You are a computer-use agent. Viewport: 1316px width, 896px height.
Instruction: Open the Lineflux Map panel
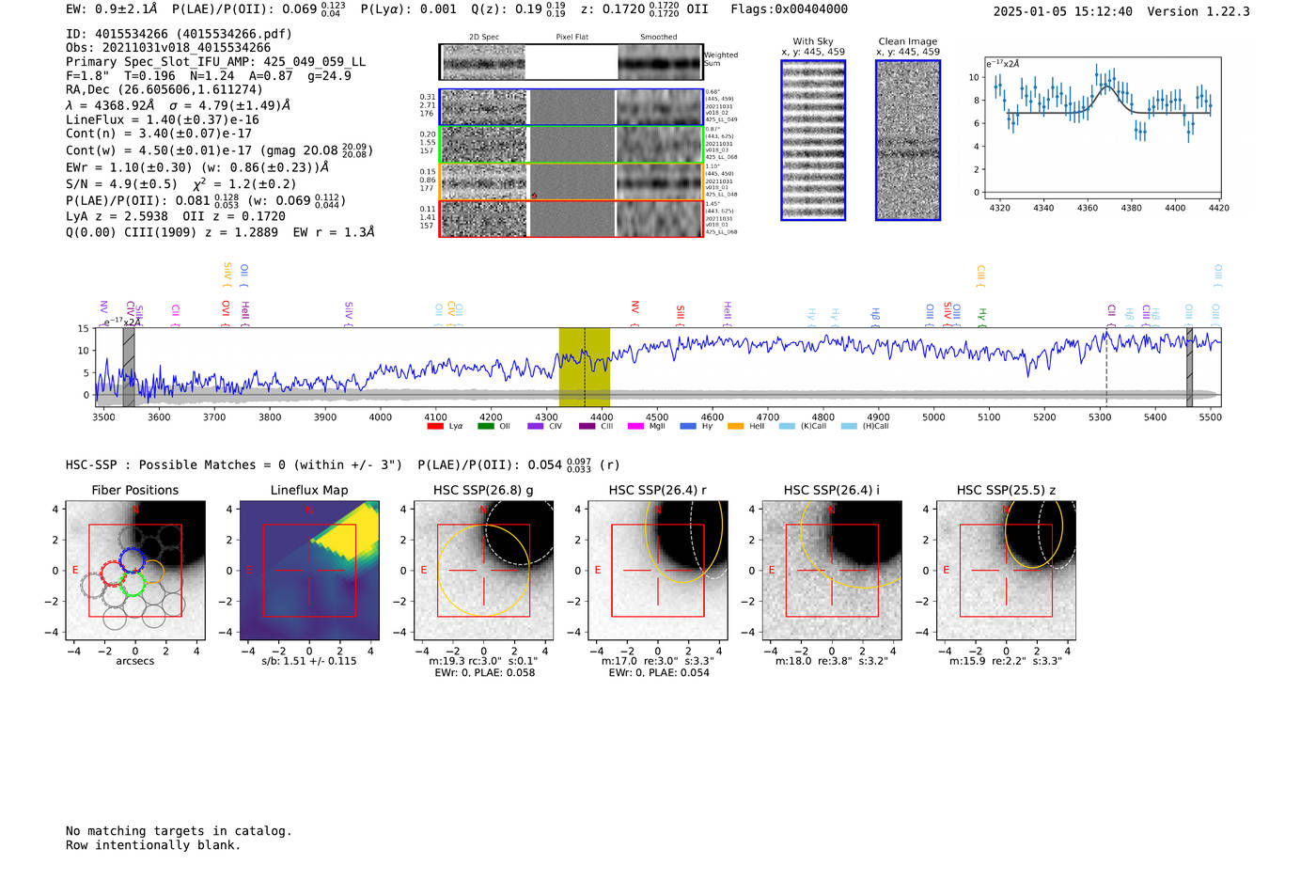[309, 571]
